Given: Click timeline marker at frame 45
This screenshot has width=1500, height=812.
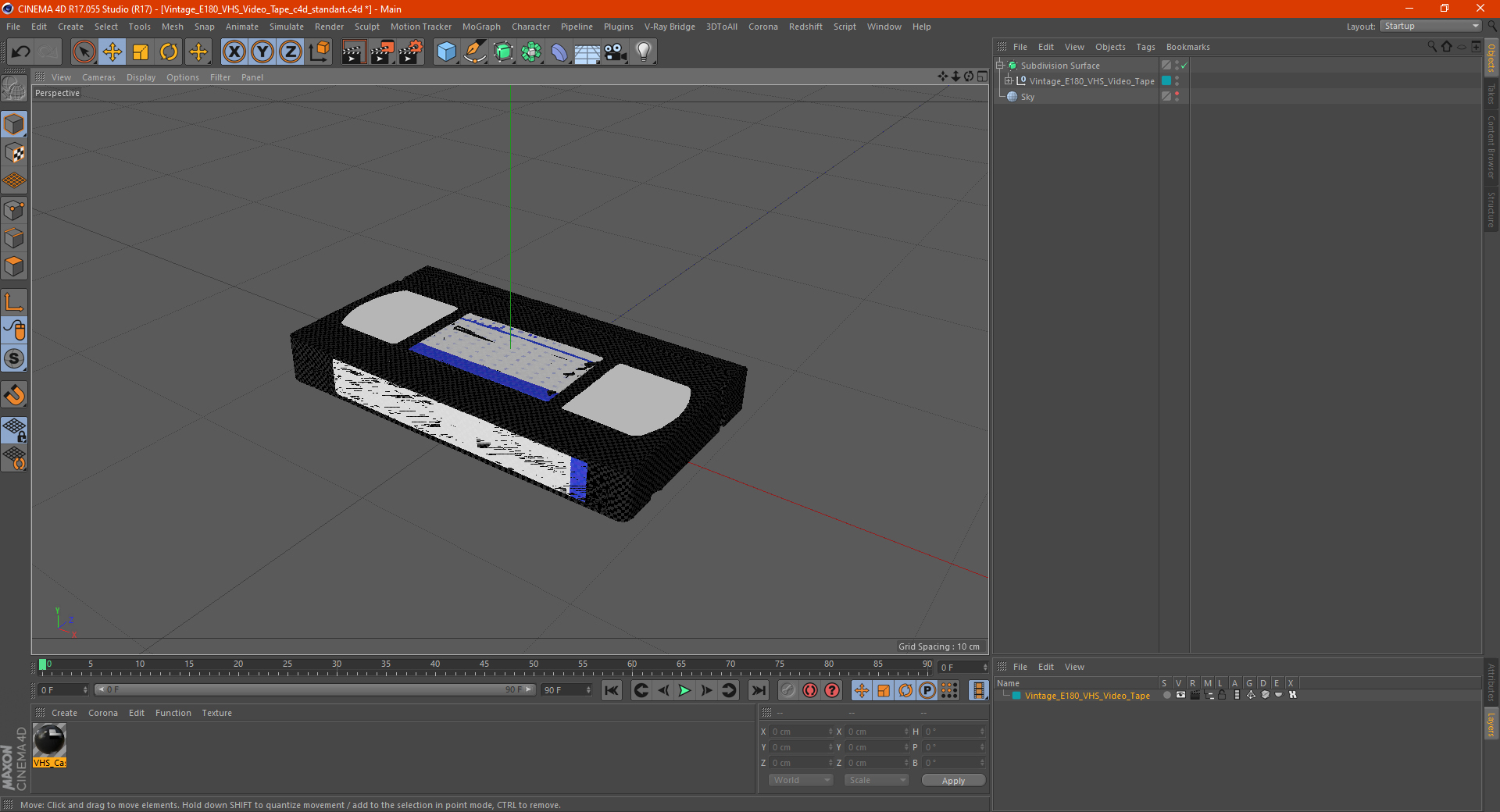Looking at the screenshot, I should click(x=484, y=664).
